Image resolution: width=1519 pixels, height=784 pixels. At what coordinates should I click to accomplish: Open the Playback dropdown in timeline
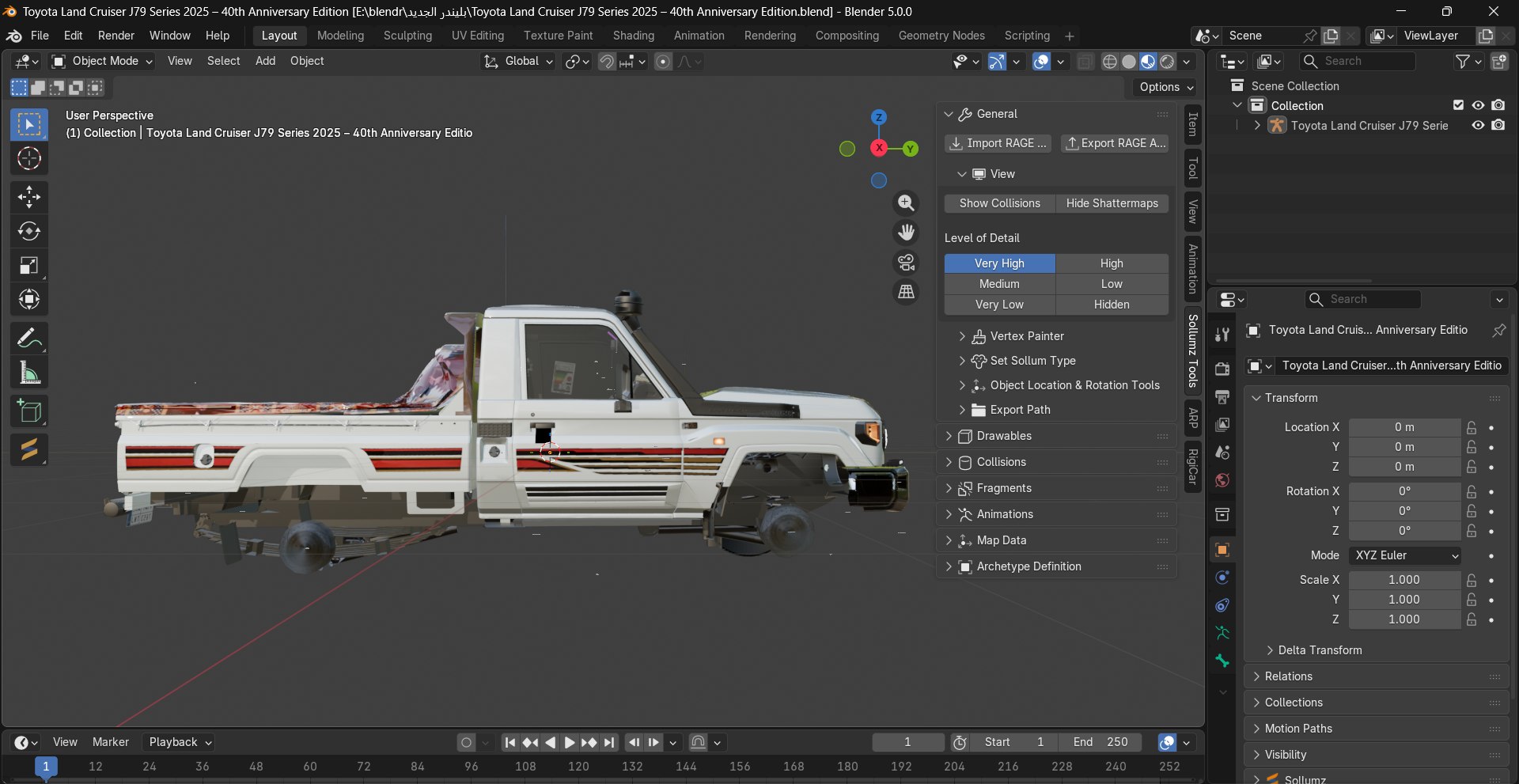click(180, 742)
